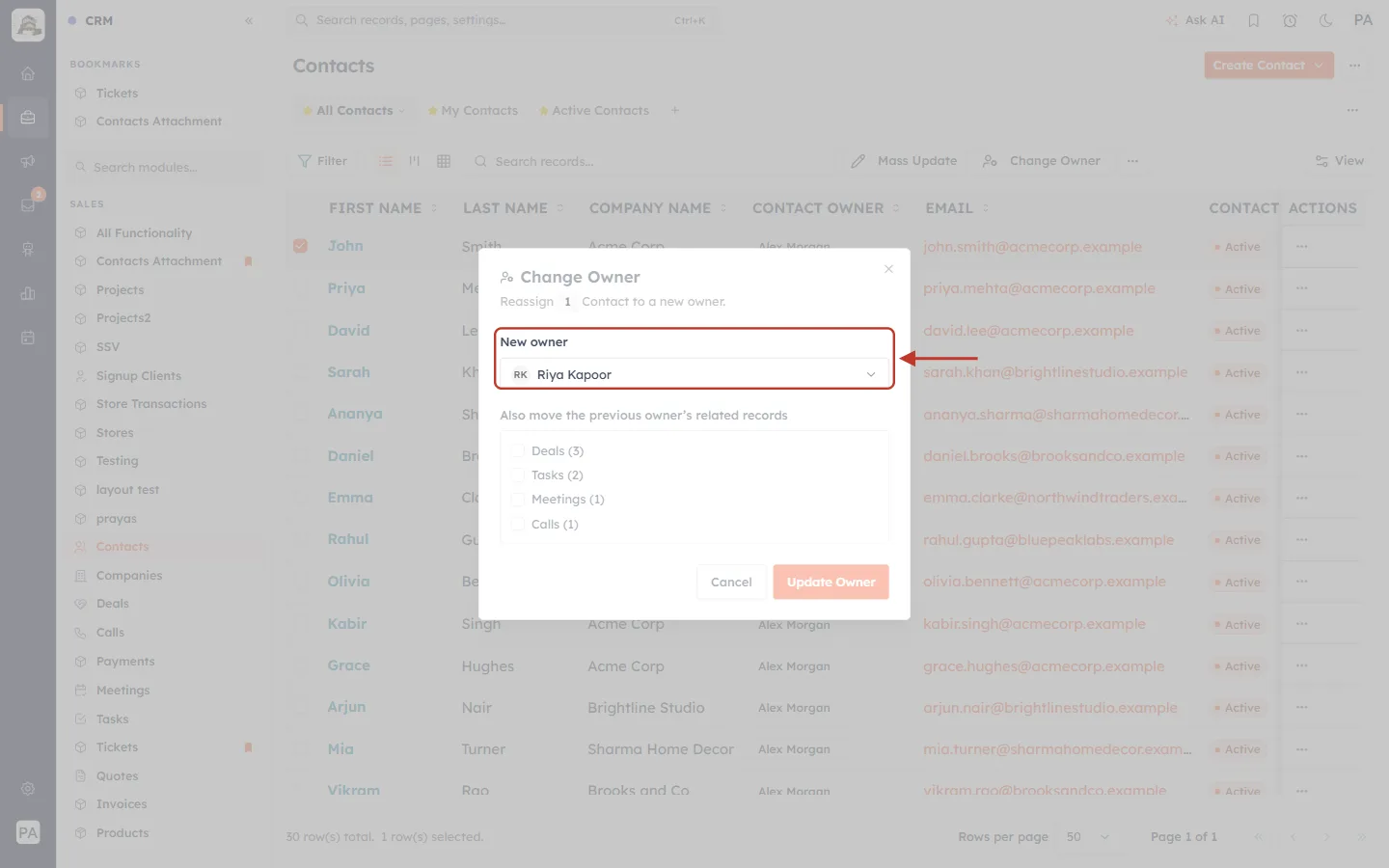Open the settings gear icon

[28, 789]
